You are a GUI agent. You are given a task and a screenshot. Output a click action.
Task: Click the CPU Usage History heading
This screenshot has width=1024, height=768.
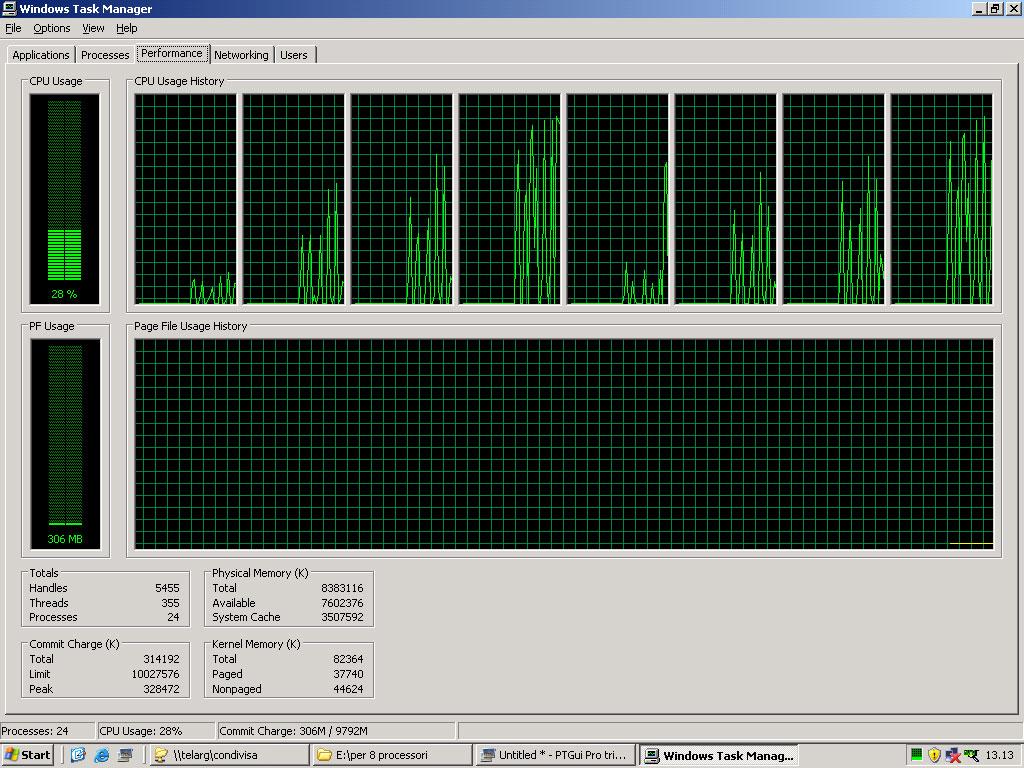[179, 81]
